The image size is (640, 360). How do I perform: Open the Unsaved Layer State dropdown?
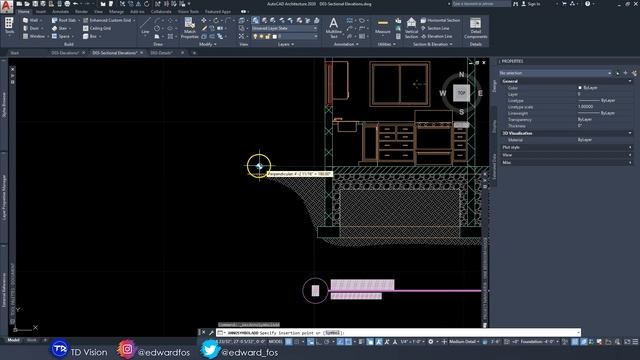[284, 28]
